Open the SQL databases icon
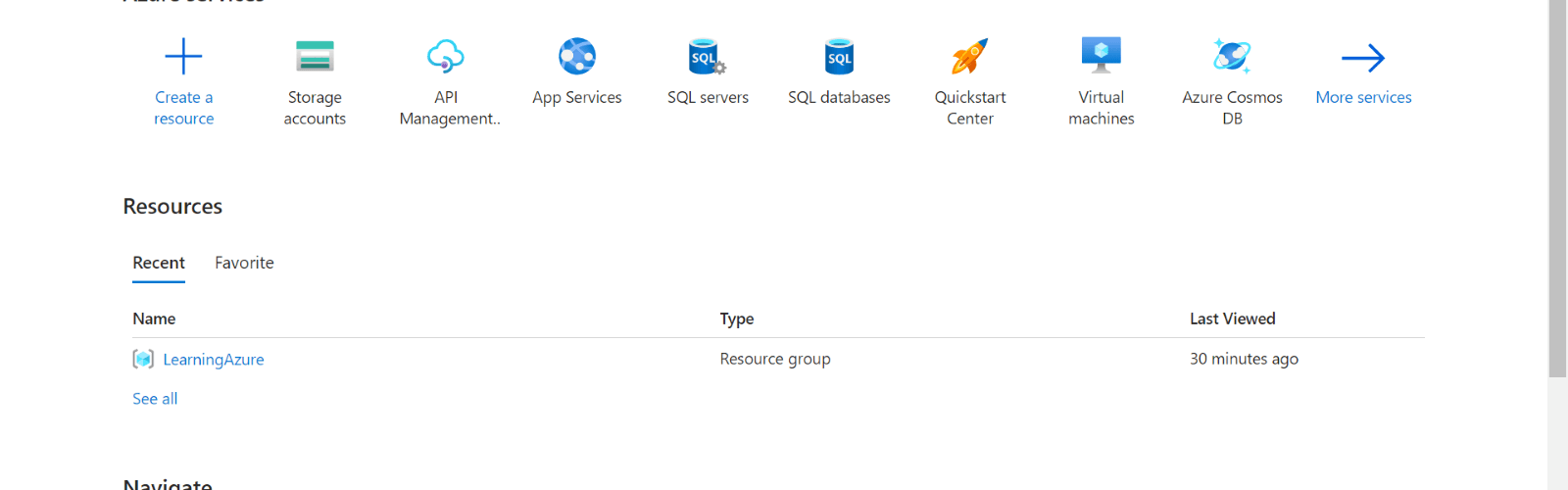 (x=839, y=57)
